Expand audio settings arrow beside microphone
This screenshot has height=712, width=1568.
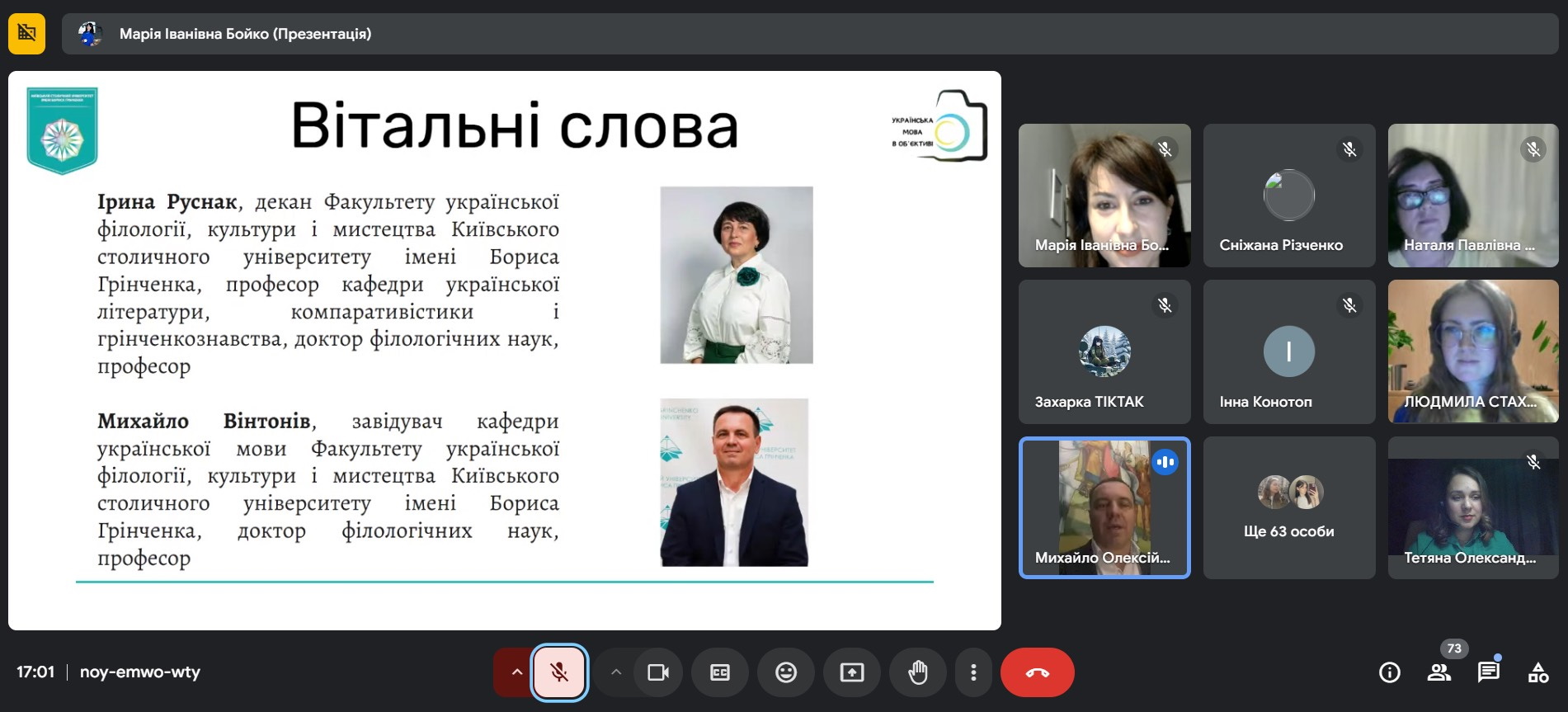tap(516, 672)
